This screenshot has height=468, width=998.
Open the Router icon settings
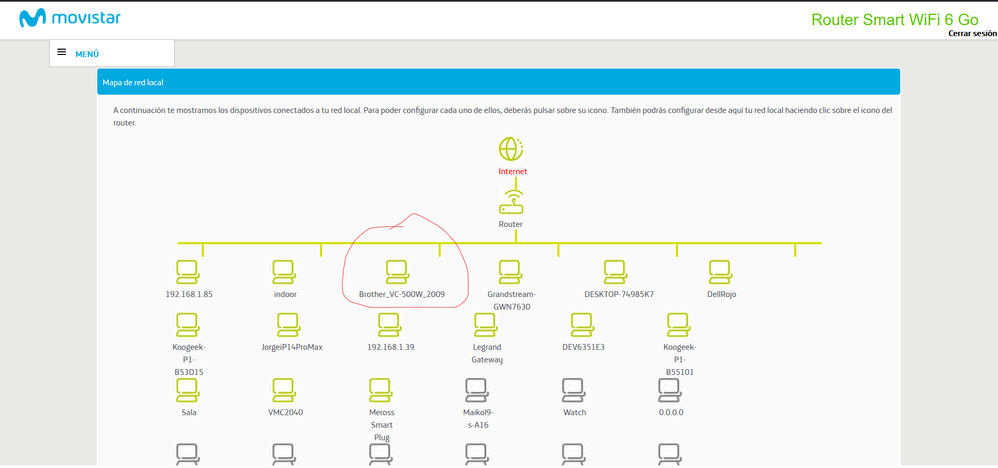(511, 203)
